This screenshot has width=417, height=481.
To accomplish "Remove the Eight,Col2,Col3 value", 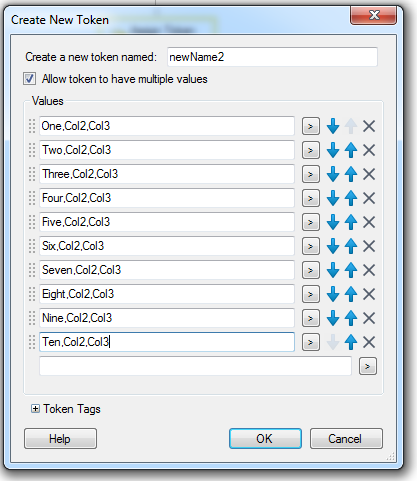I will click(x=369, y=294).
